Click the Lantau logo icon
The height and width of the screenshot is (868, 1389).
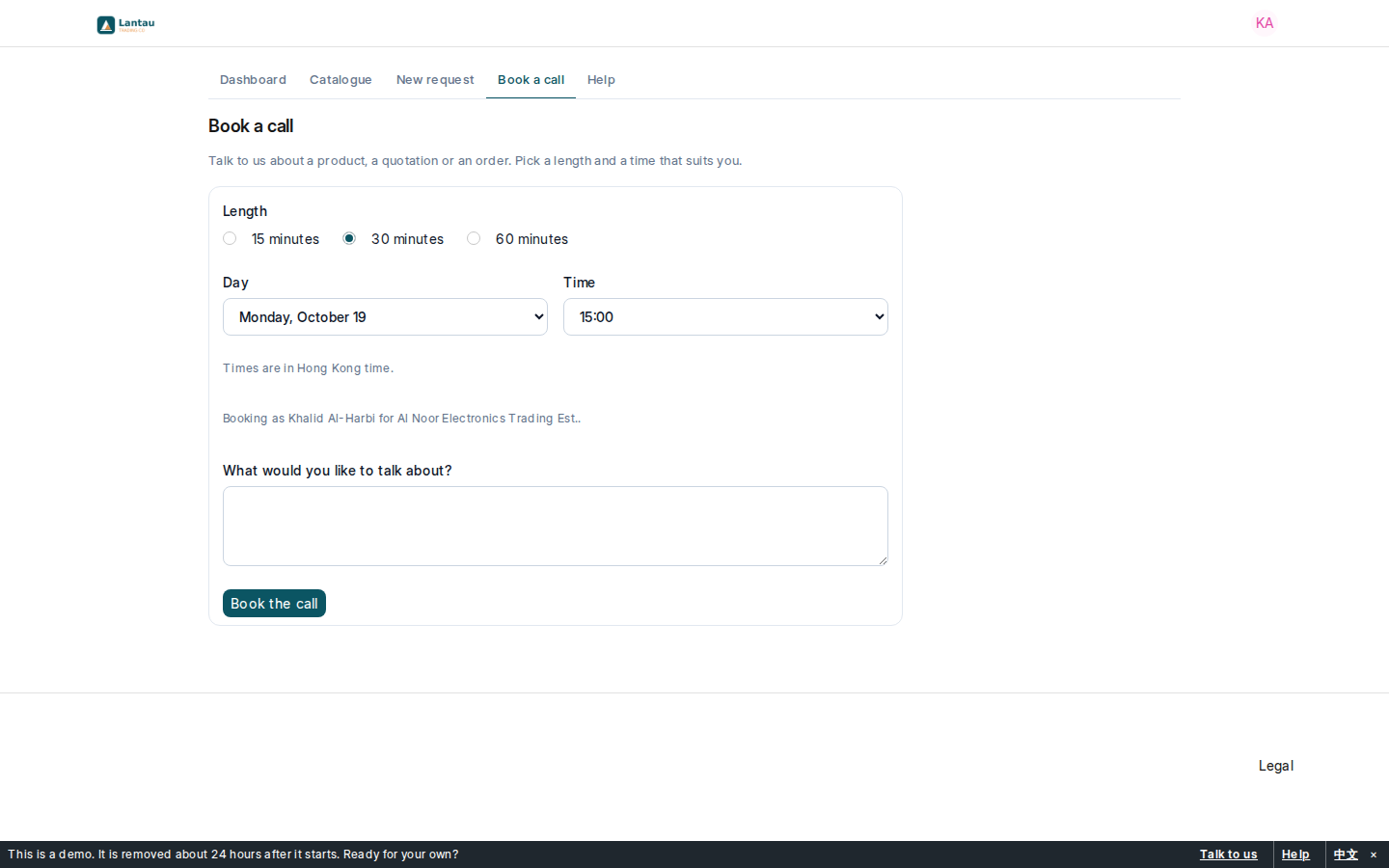(125, 24)
